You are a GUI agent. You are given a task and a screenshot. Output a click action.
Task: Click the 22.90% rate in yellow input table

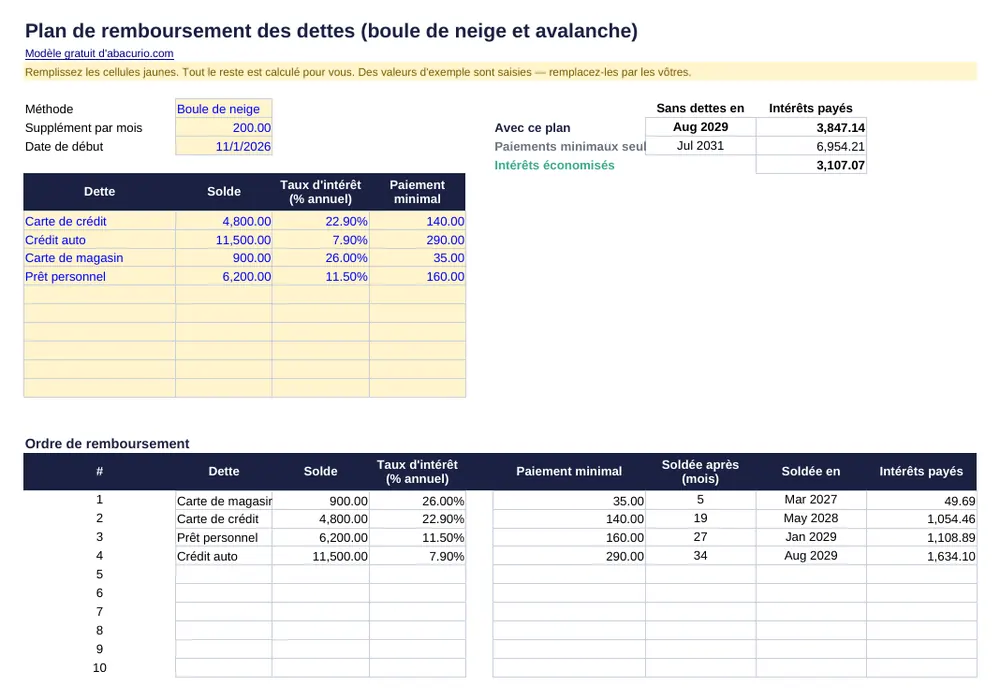321,221
